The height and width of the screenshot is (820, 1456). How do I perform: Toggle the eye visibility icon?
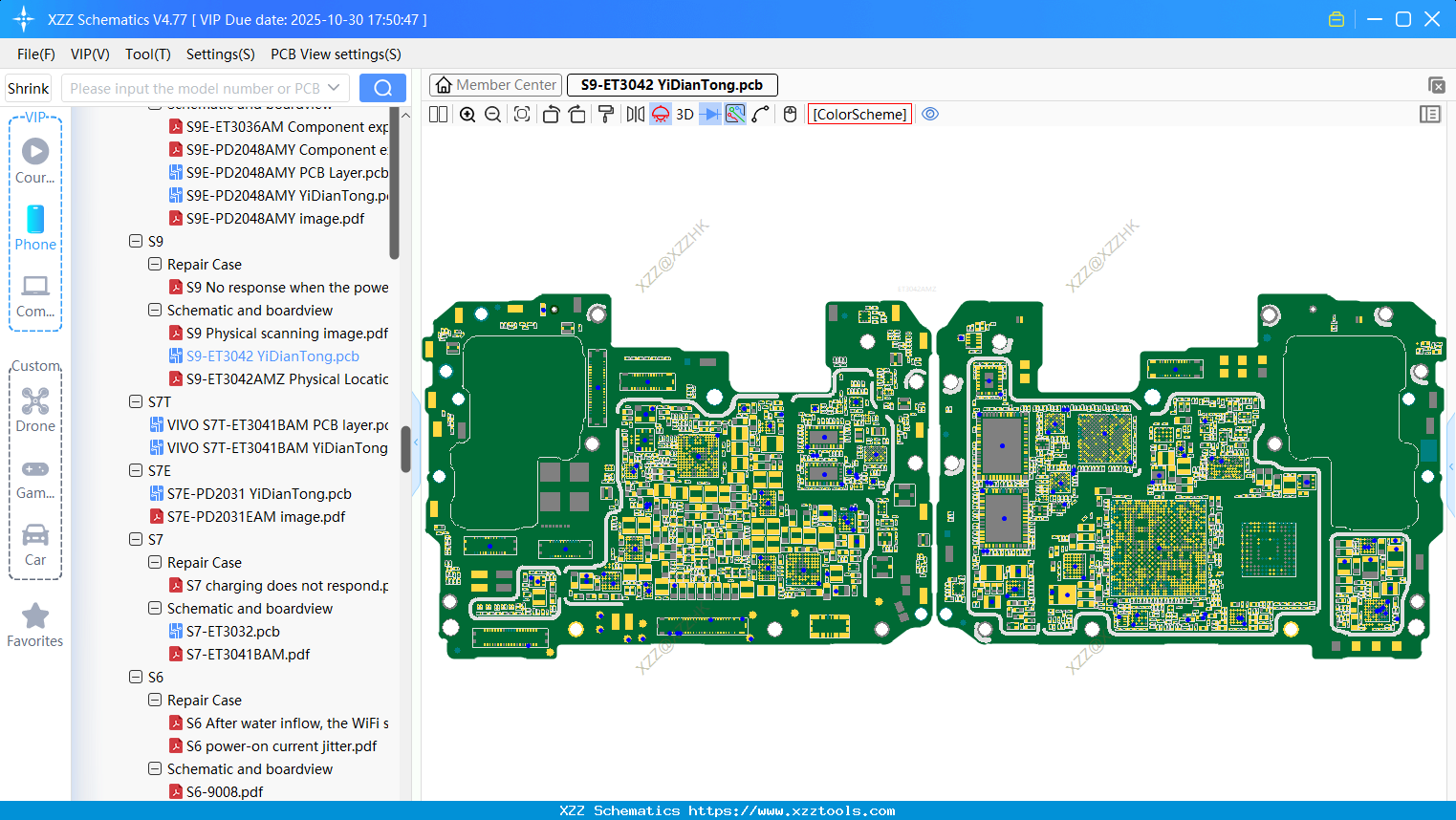(930, 115)
